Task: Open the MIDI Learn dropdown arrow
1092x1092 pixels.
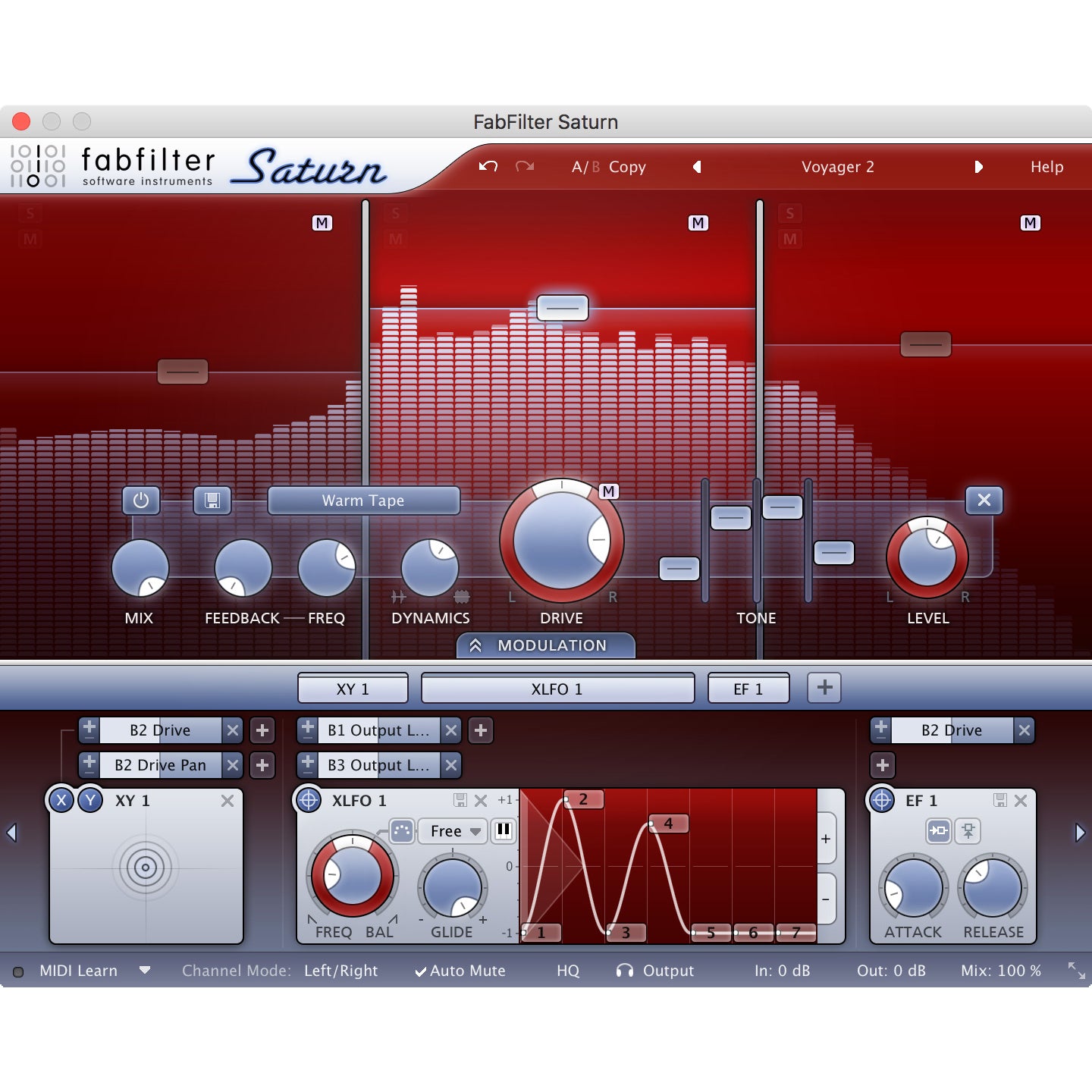Action: 145,970
